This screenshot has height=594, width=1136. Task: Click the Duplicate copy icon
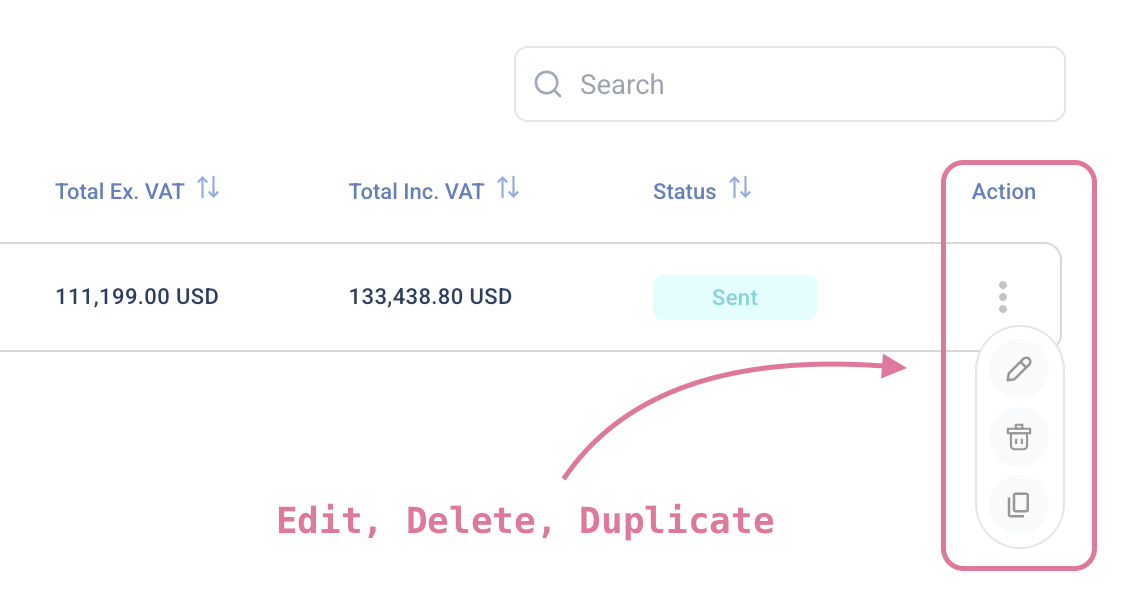1019,506
